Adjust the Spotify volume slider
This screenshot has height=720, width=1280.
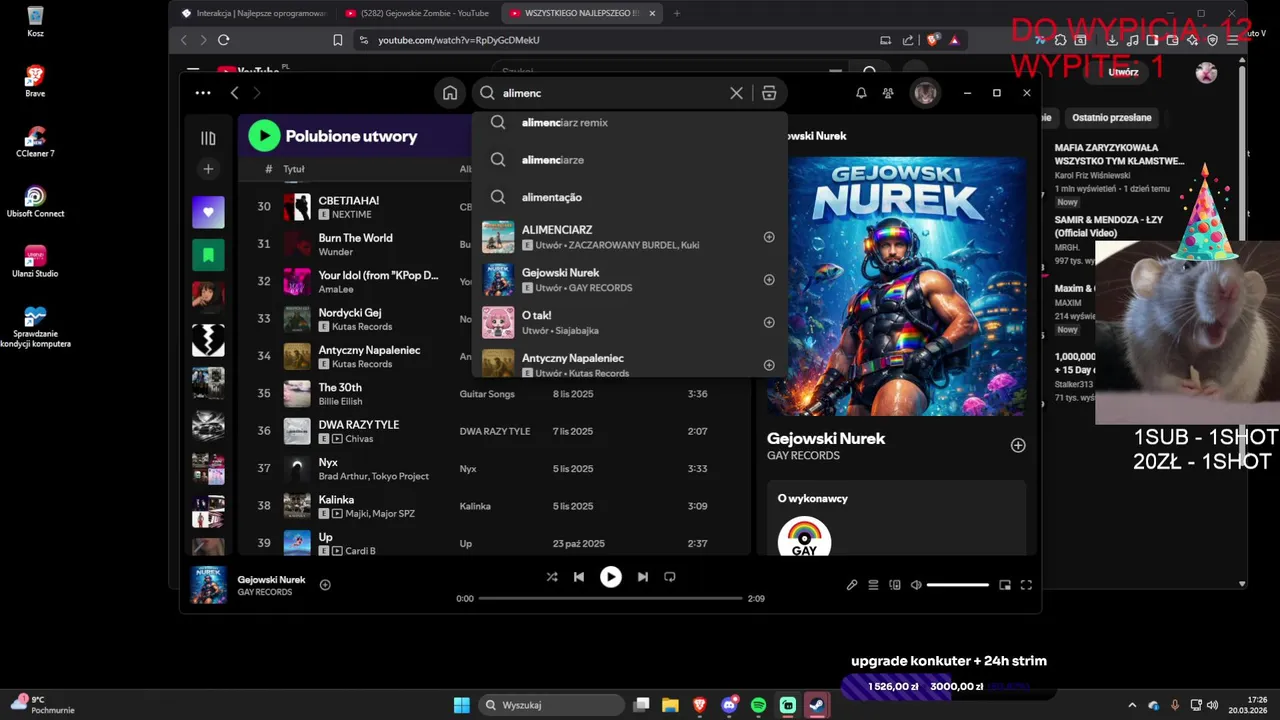coord(958,585)
